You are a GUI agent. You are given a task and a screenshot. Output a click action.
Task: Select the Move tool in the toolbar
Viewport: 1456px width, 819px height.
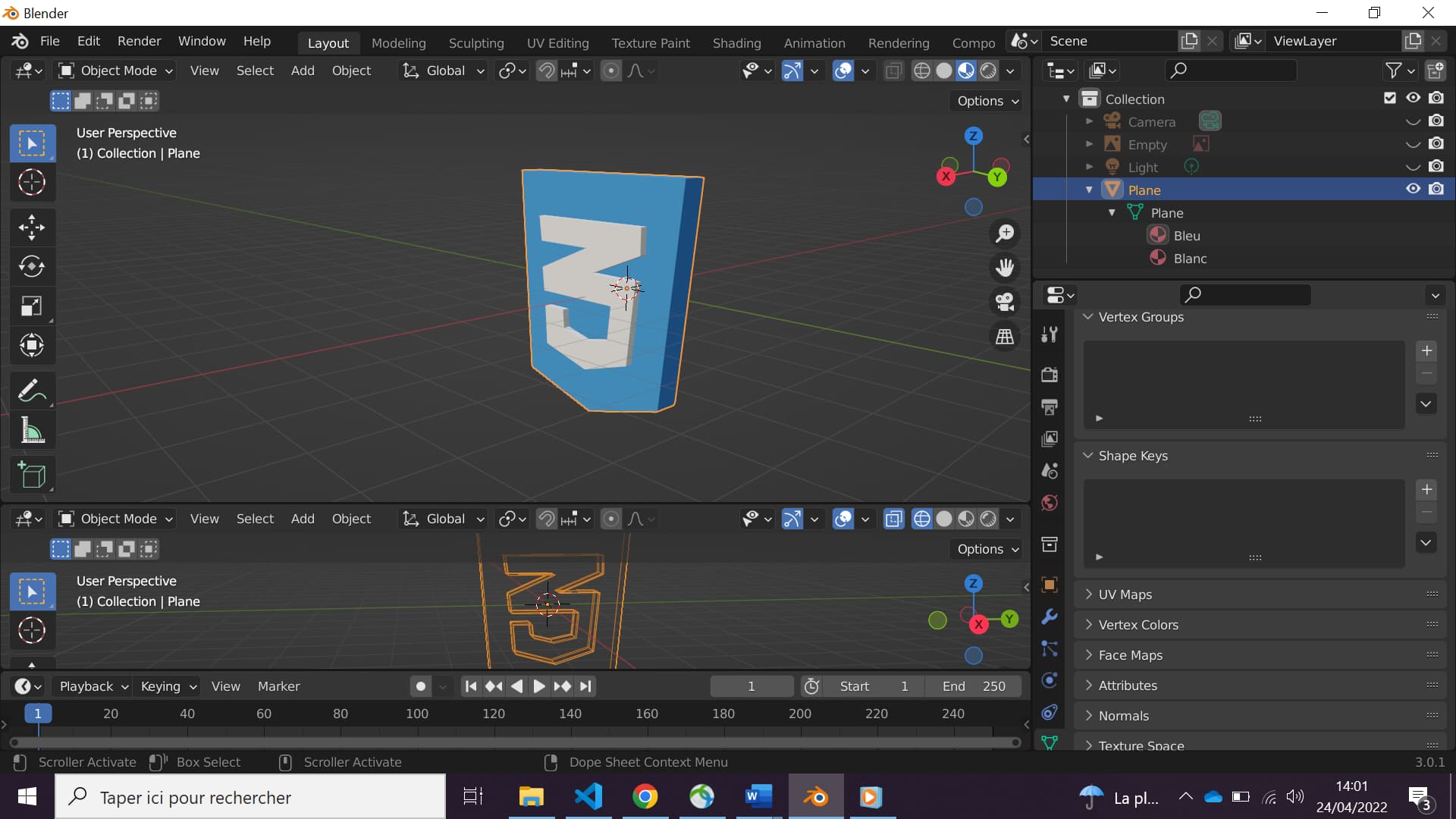[x=32, y=227]
